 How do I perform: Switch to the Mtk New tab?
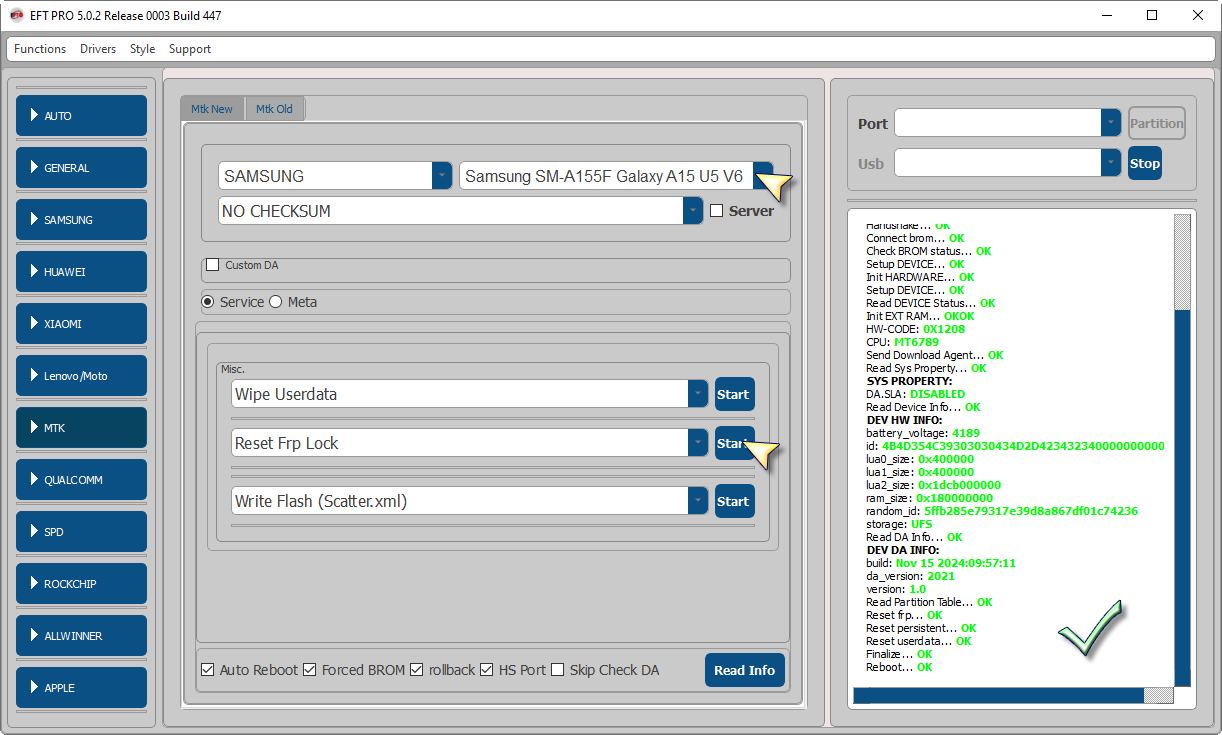tap(212, 109)
